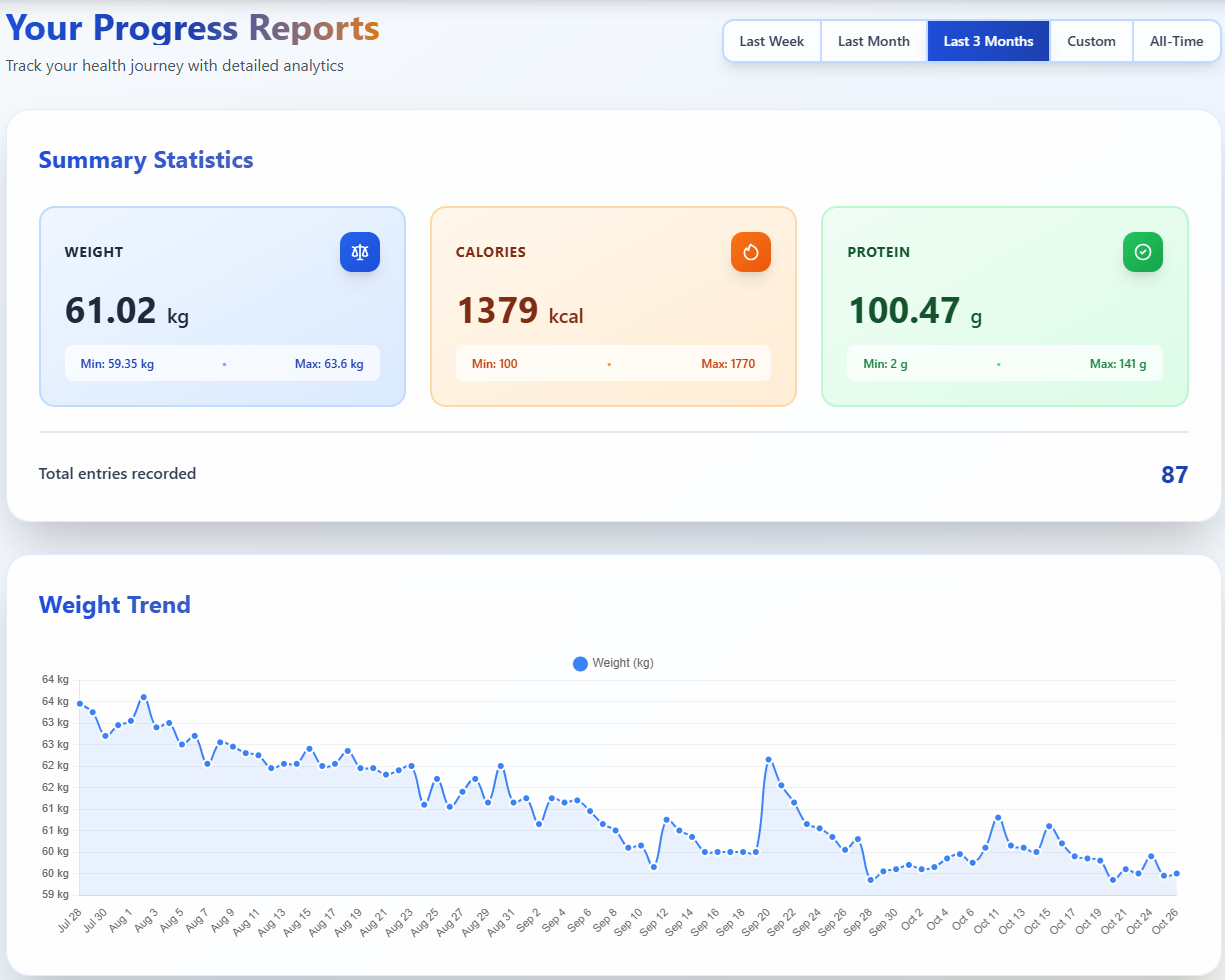Click the total entries count 87
Screen dimensions: 1225x980
tap(1174, 475)
